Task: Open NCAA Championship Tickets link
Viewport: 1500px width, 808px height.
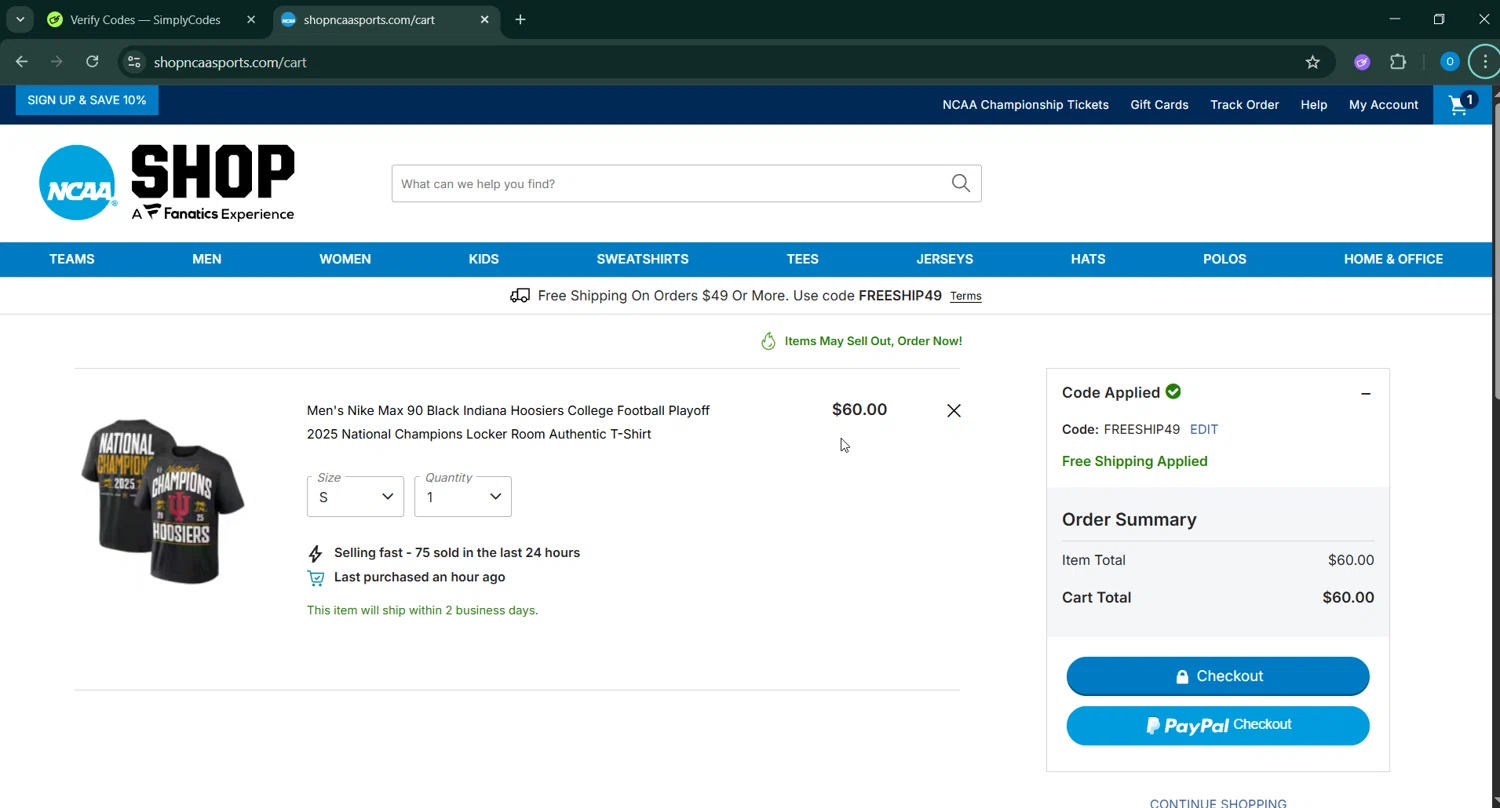Action: coord(1025,104)
